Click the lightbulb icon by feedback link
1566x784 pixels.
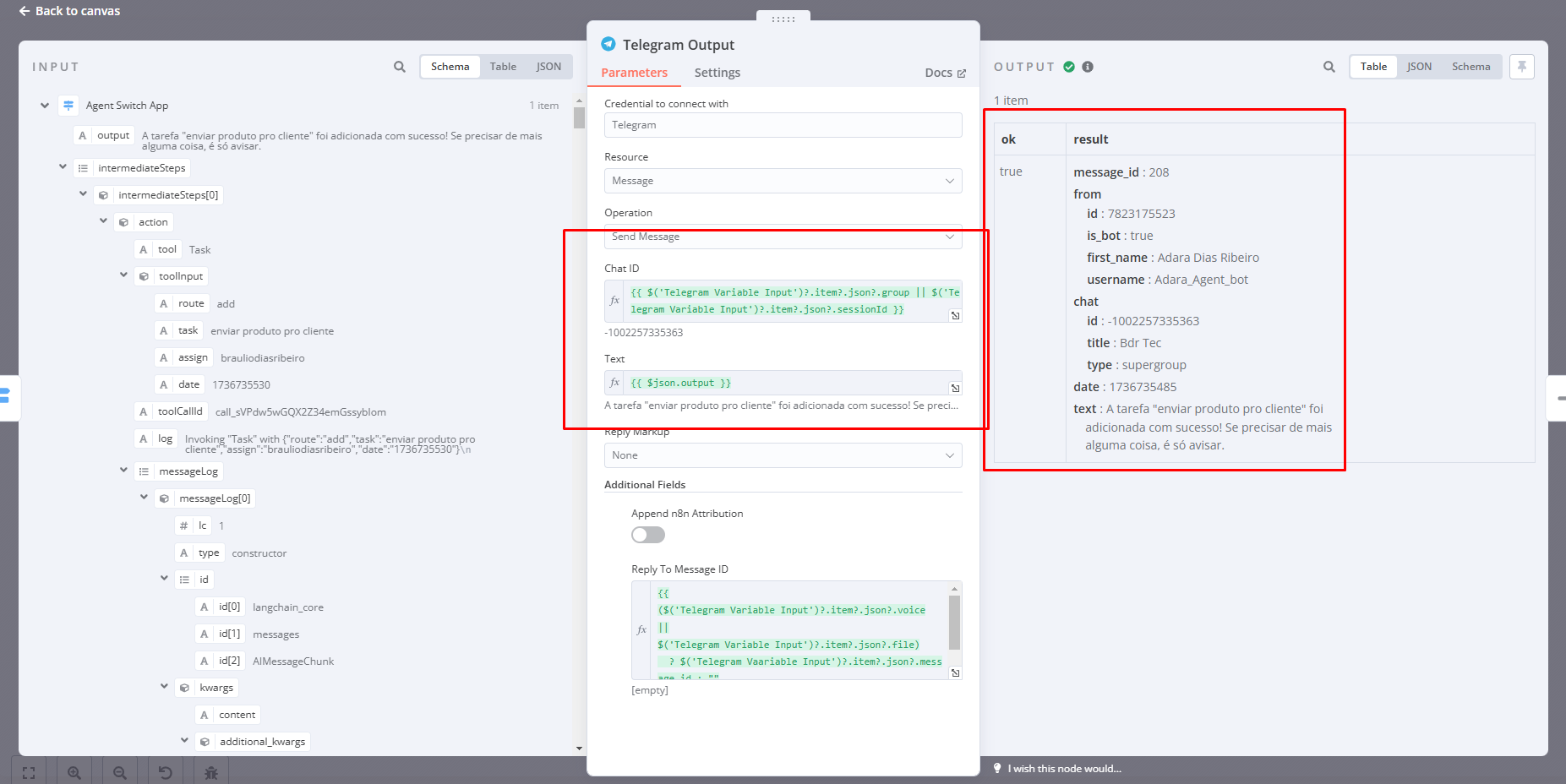point(997,768)
